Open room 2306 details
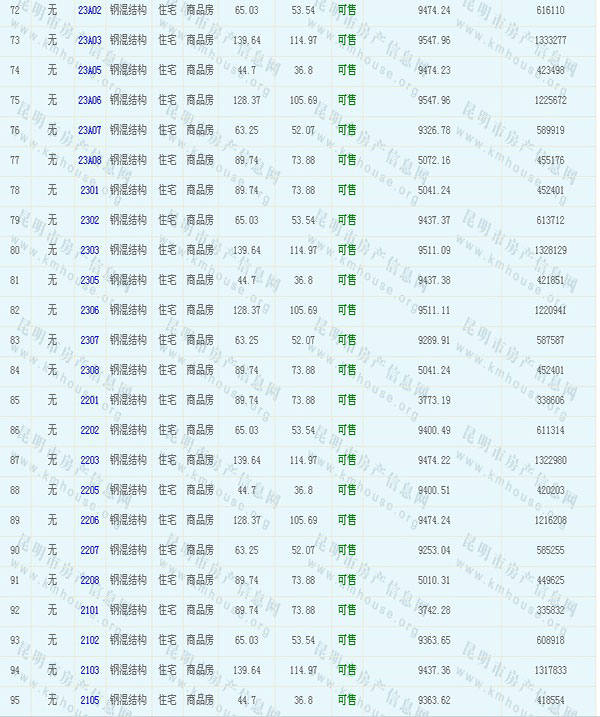Screen dimensions: 600x717 pos(89,310)
